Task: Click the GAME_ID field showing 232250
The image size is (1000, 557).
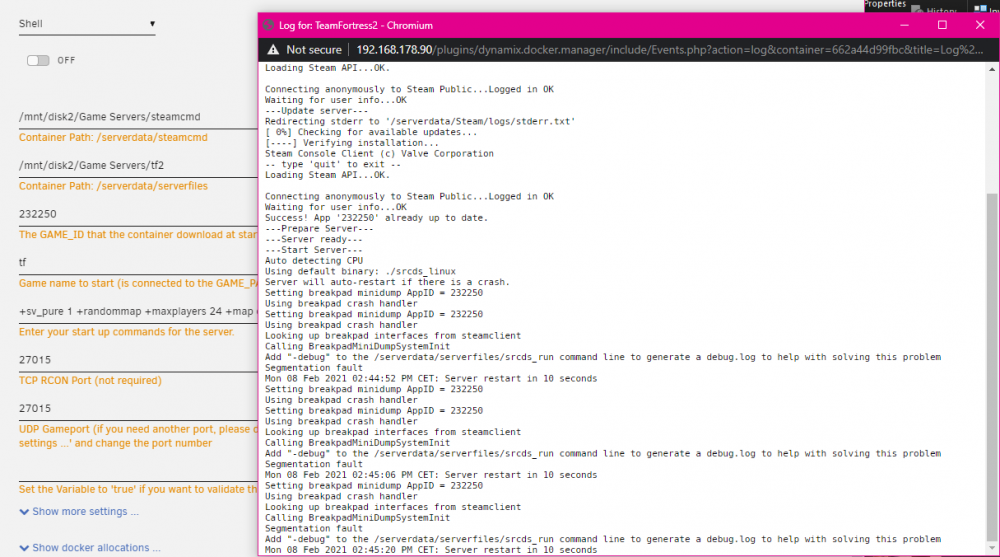Action: pos(138,214)
